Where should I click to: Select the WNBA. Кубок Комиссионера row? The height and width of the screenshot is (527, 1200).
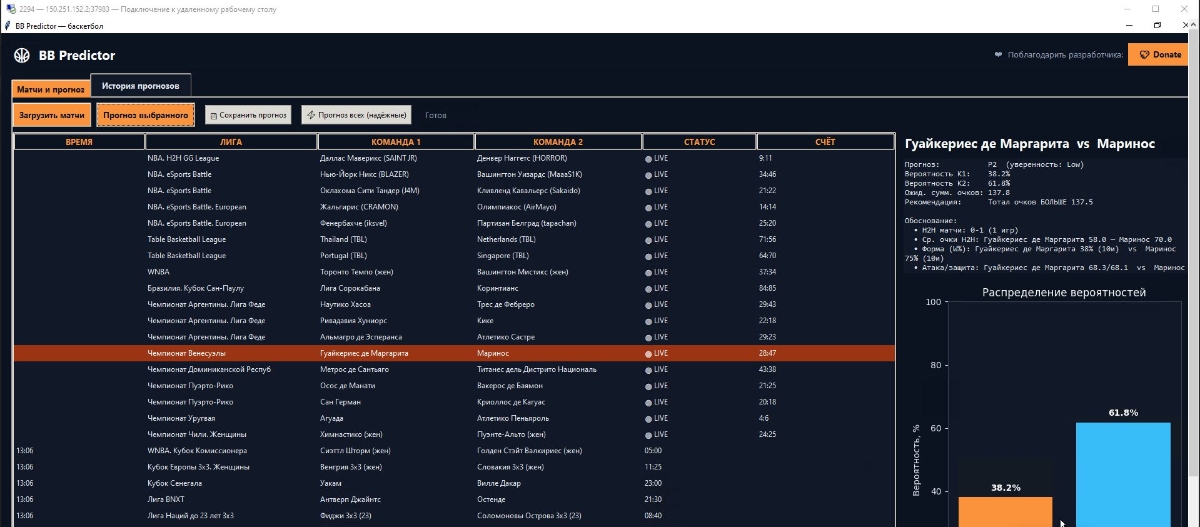tap(453, 450)
